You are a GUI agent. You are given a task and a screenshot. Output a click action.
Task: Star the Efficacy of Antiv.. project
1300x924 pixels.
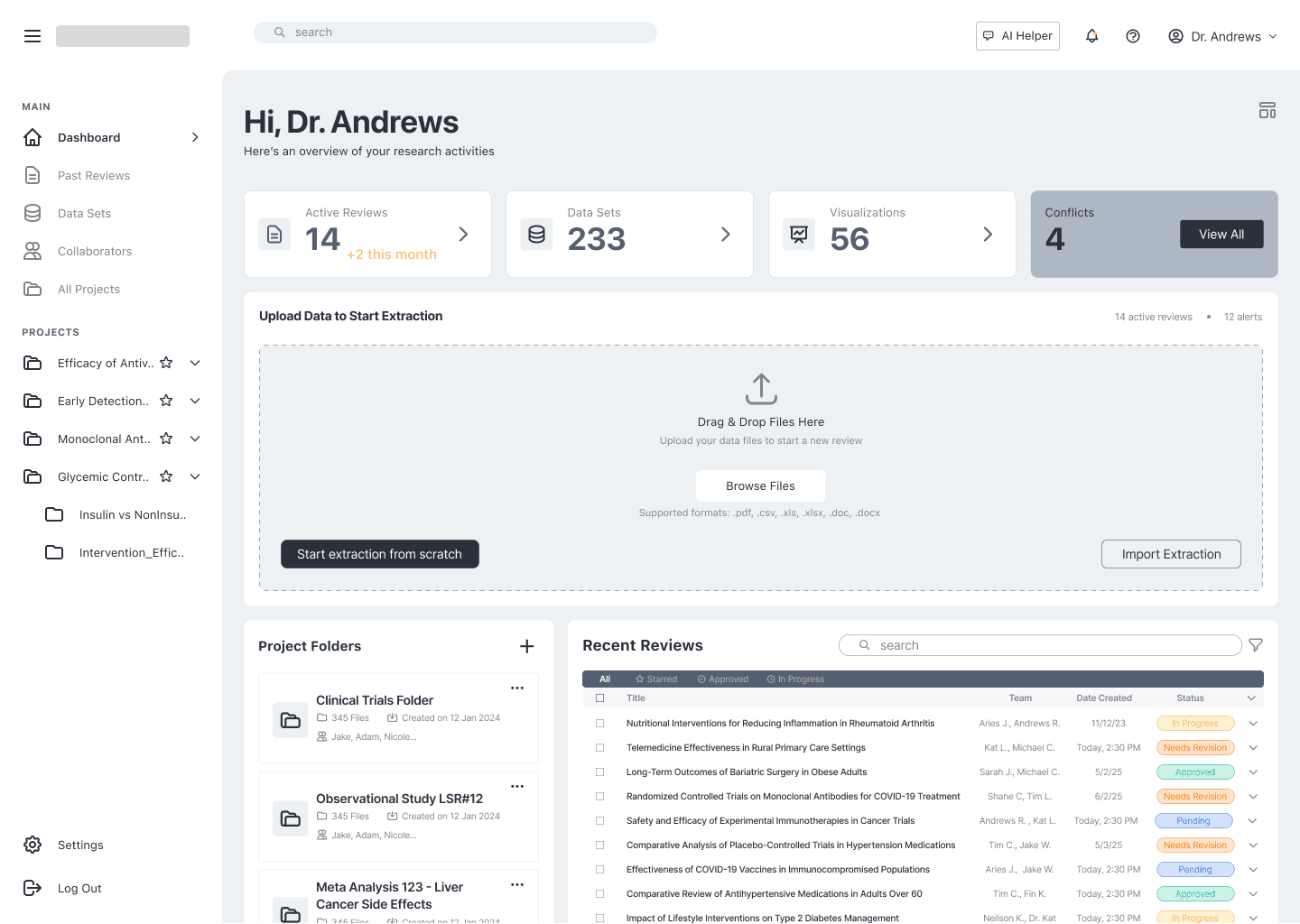pyautogui.click(x=166, y=363)
